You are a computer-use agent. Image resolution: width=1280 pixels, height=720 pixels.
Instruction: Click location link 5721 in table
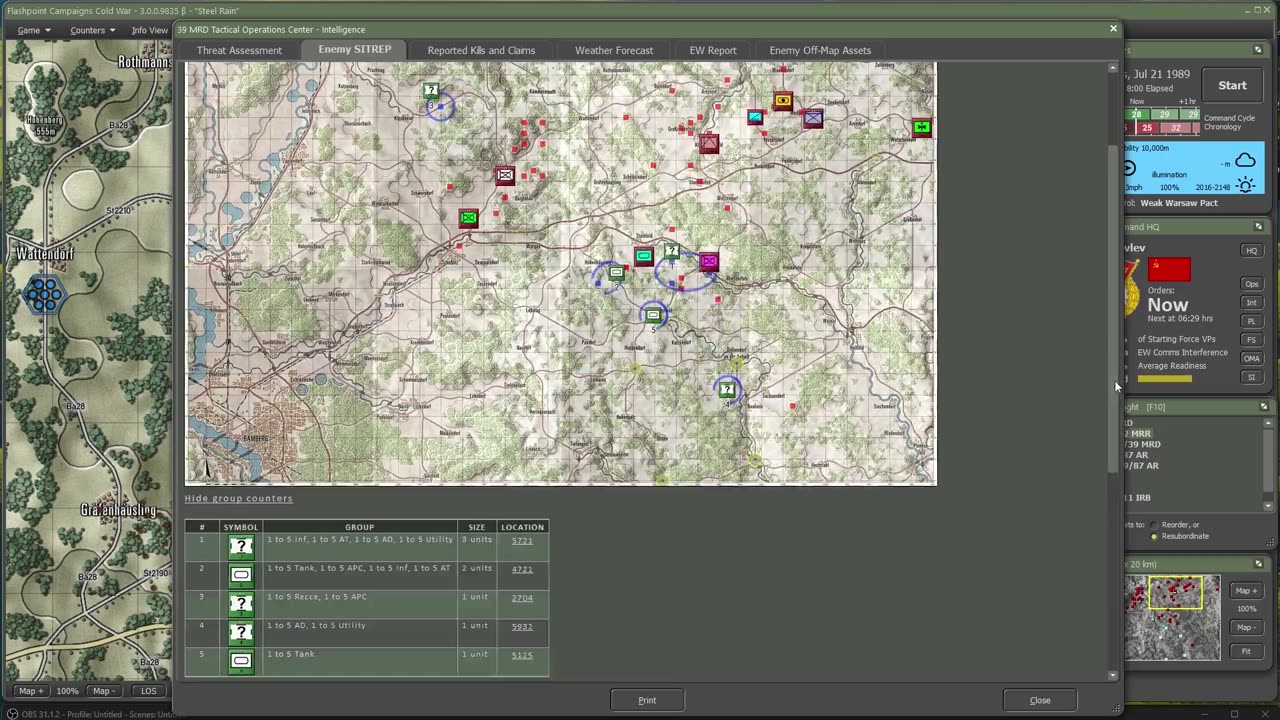[522, 540]
